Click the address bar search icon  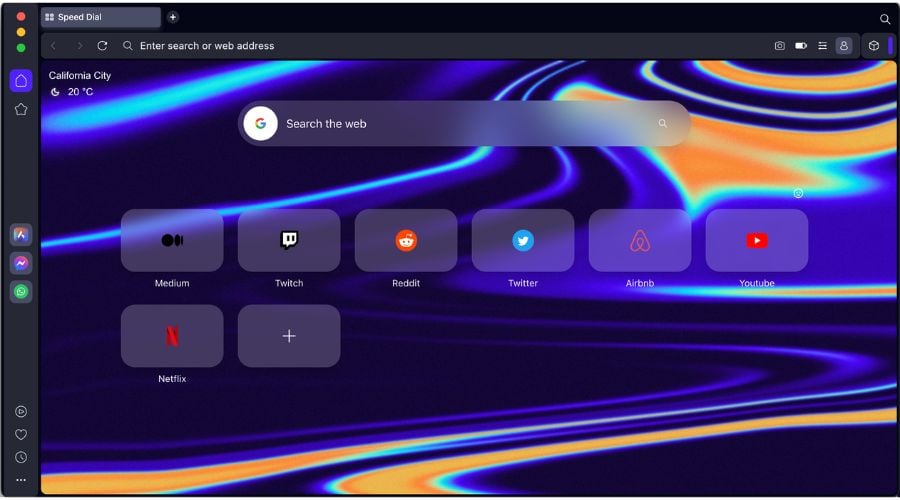point(128,46)
